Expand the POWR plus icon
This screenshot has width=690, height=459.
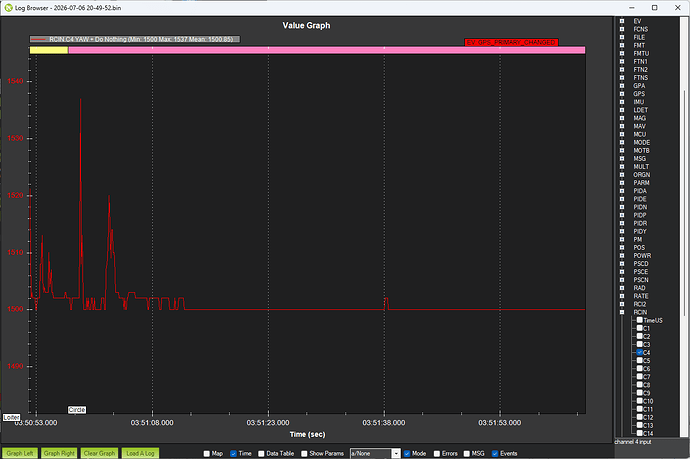(x=622, y=255)
